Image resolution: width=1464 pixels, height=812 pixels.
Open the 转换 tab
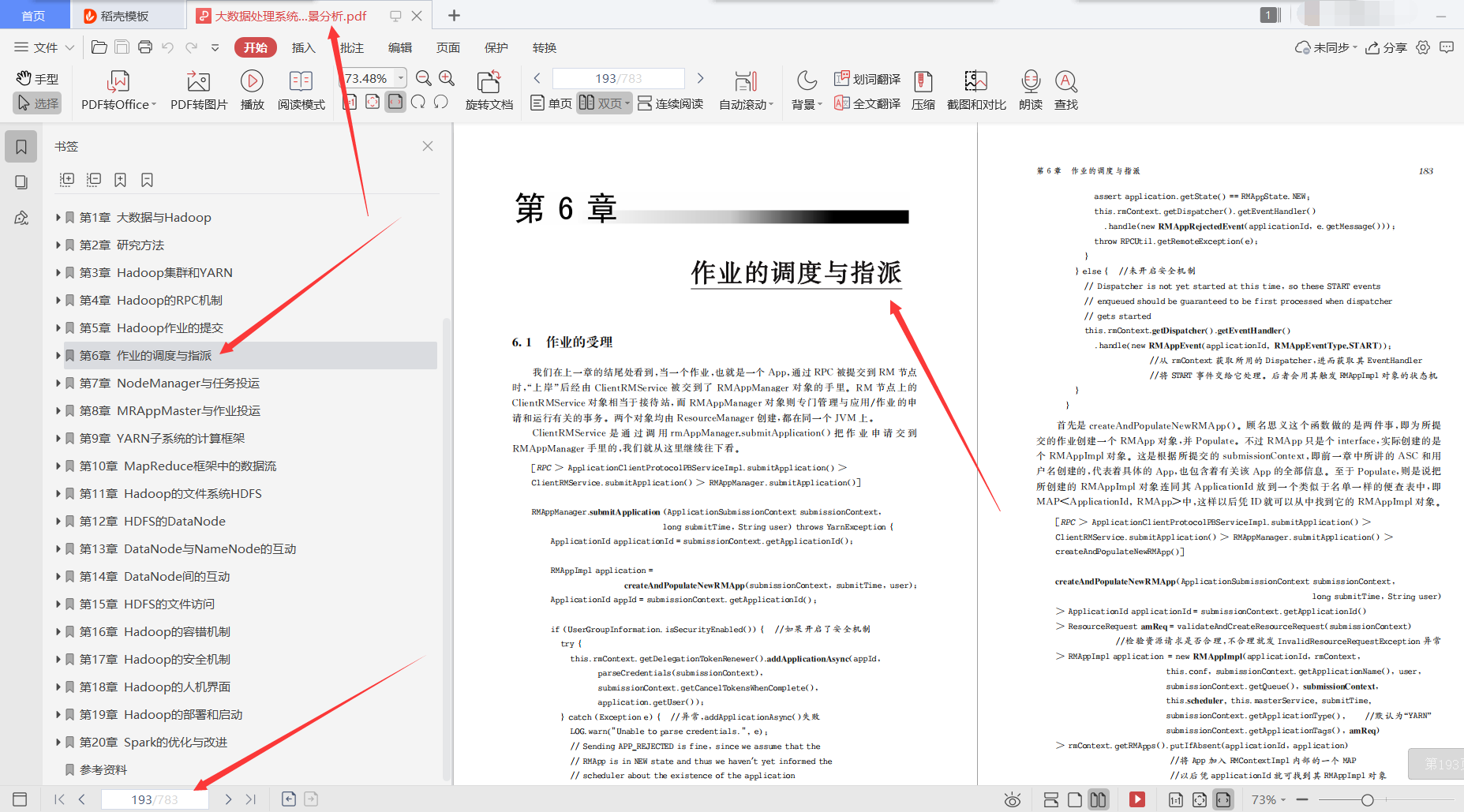[x=545, y=47]
